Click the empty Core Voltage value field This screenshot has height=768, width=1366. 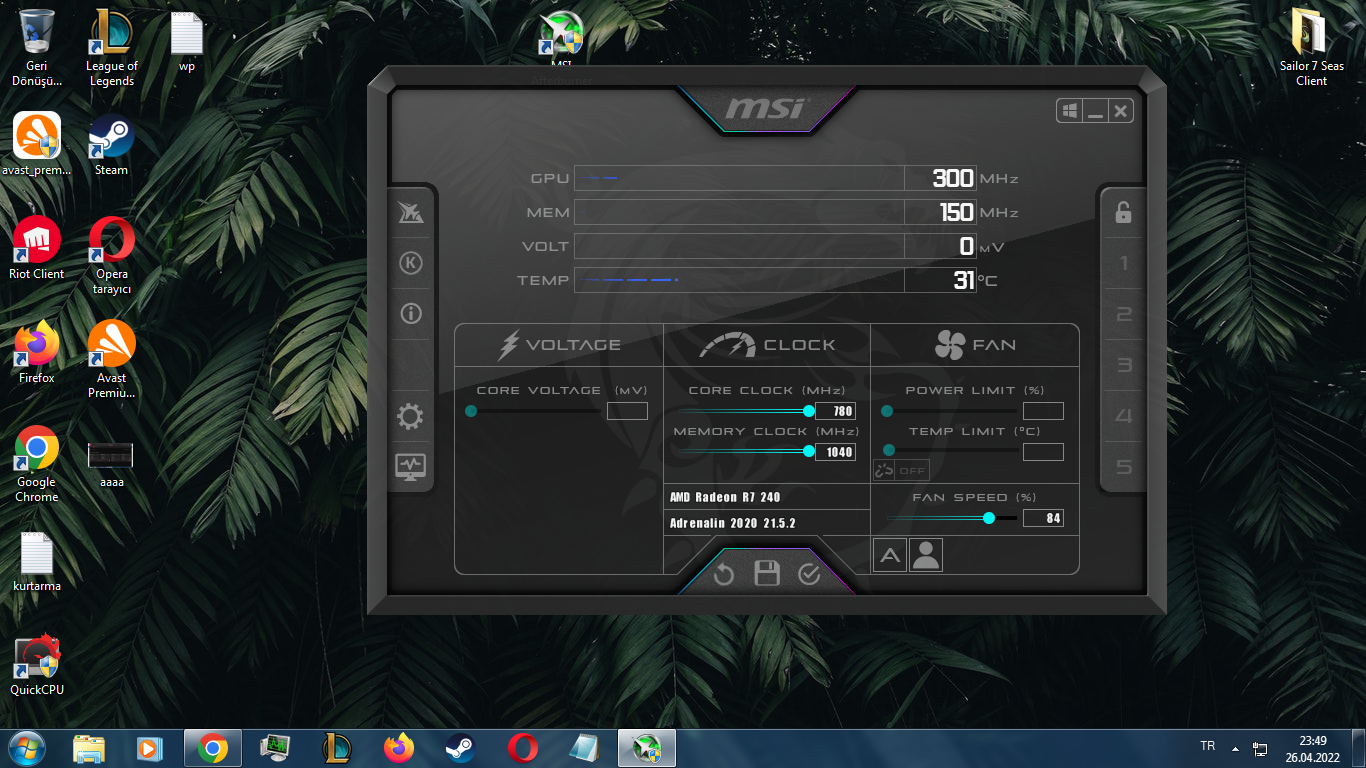pyautogui.click(x=627, y=411)
